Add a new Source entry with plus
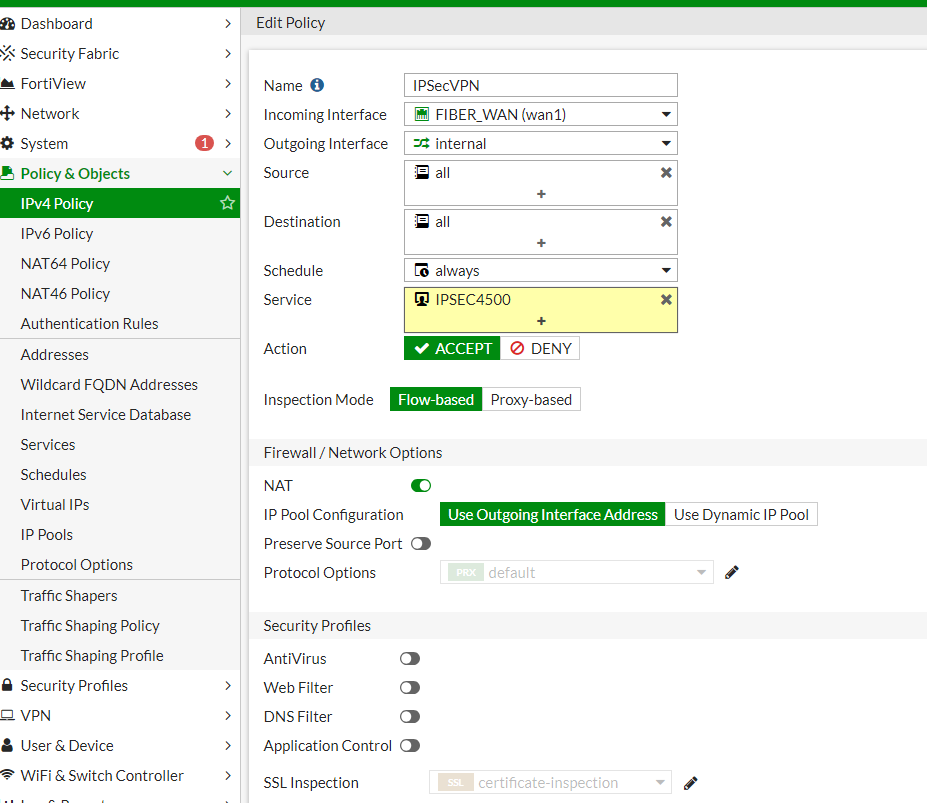 [541, 194]
